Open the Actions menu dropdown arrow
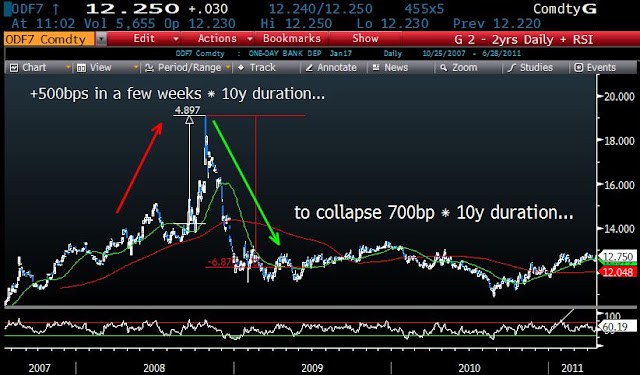 249,39
